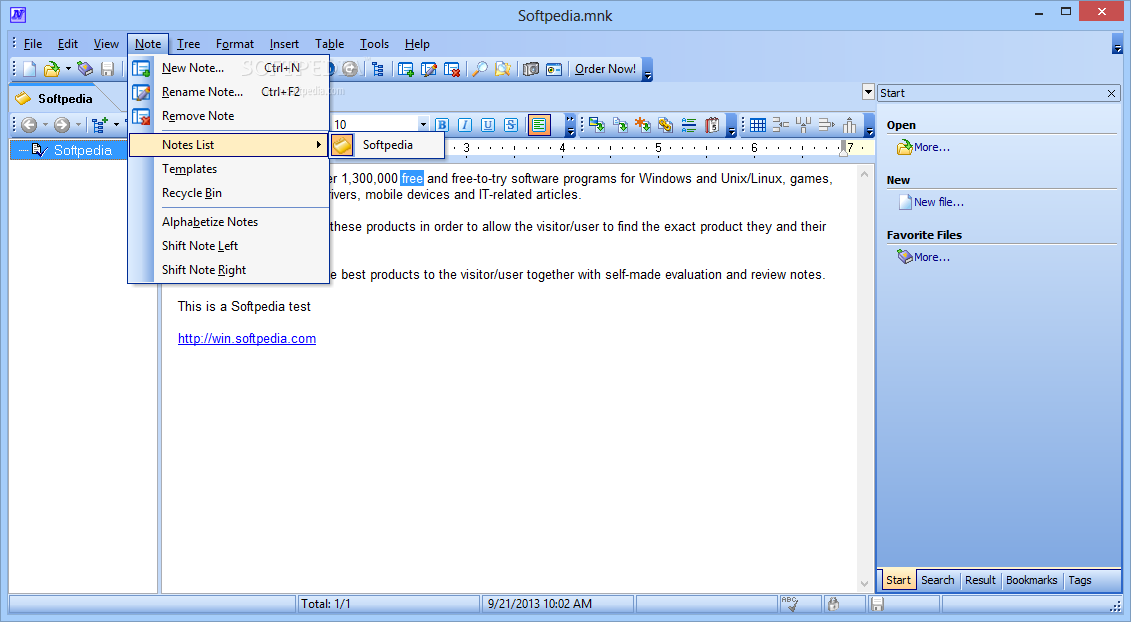Expand insert toolbar options arrow
The image size is (1131, 622).
(x=731, y=126)
